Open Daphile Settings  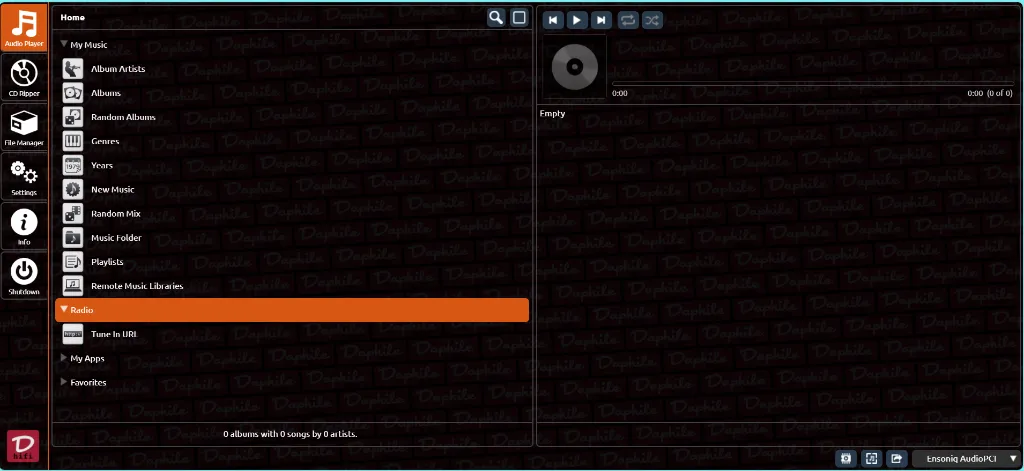(x=24, y=177)
